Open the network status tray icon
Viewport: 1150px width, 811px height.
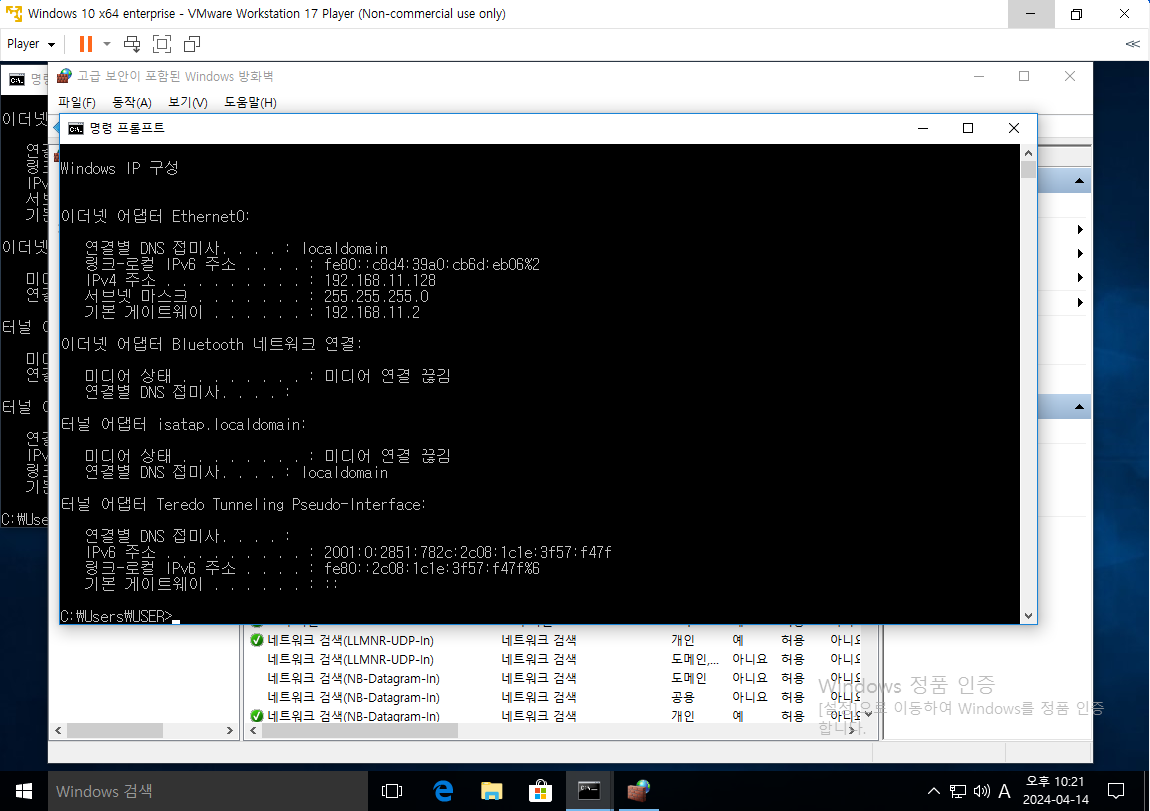coord(958,791)
